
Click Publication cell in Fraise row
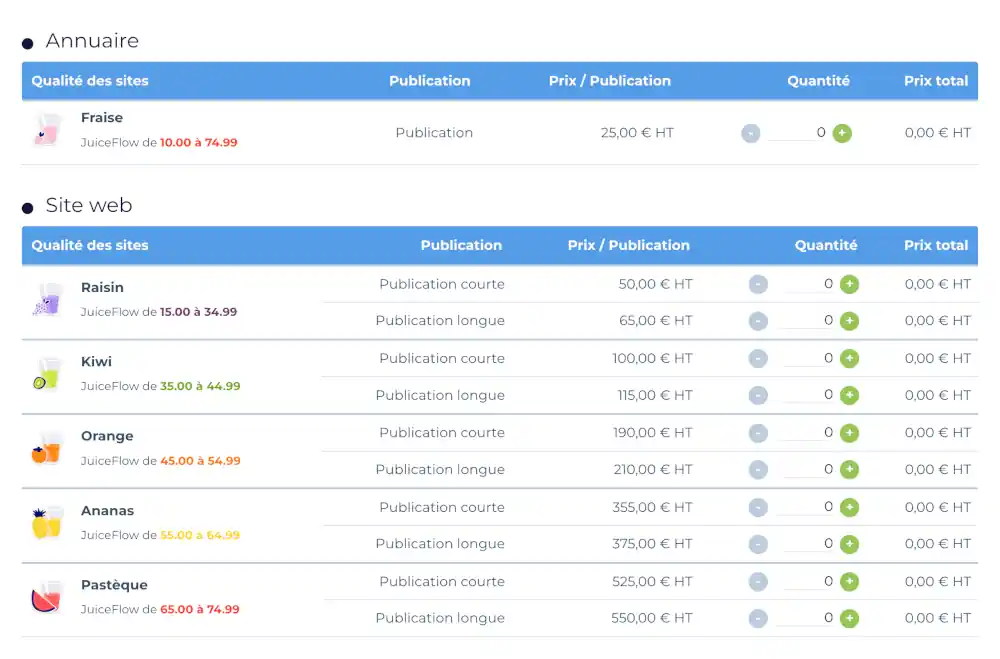point(434,133)
